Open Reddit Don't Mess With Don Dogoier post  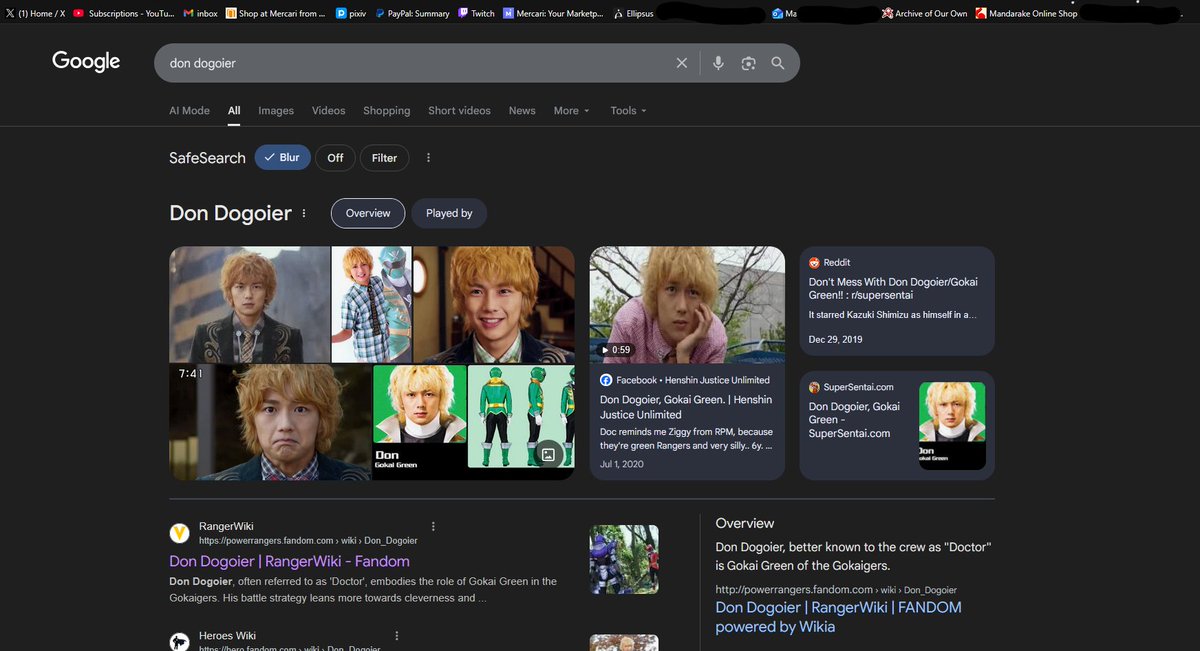coord(893,288)
